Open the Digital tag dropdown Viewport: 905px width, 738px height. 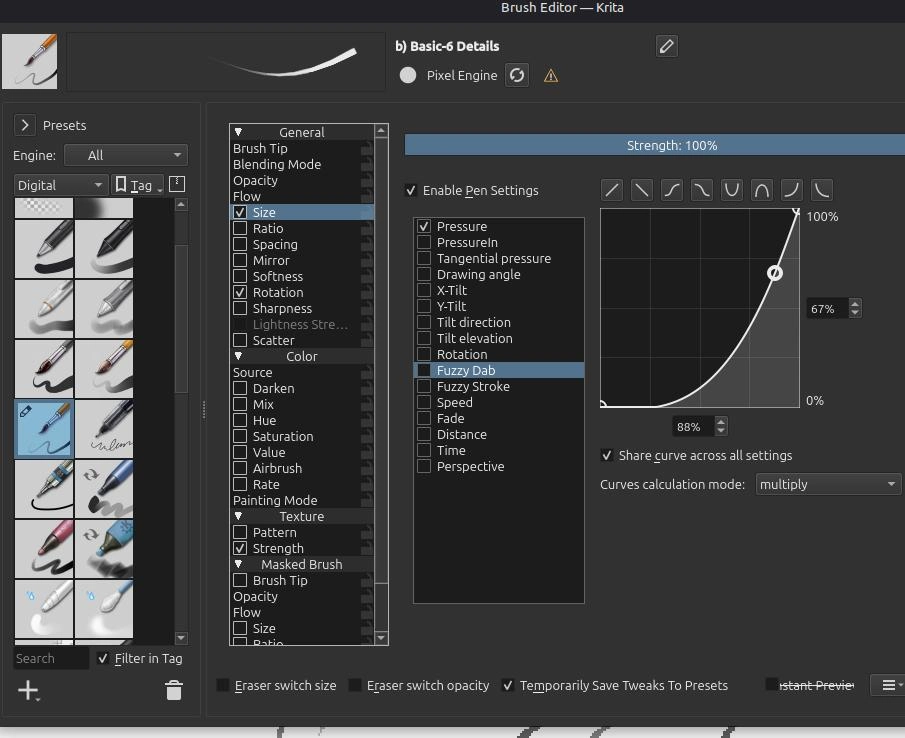tap(61, 185)
